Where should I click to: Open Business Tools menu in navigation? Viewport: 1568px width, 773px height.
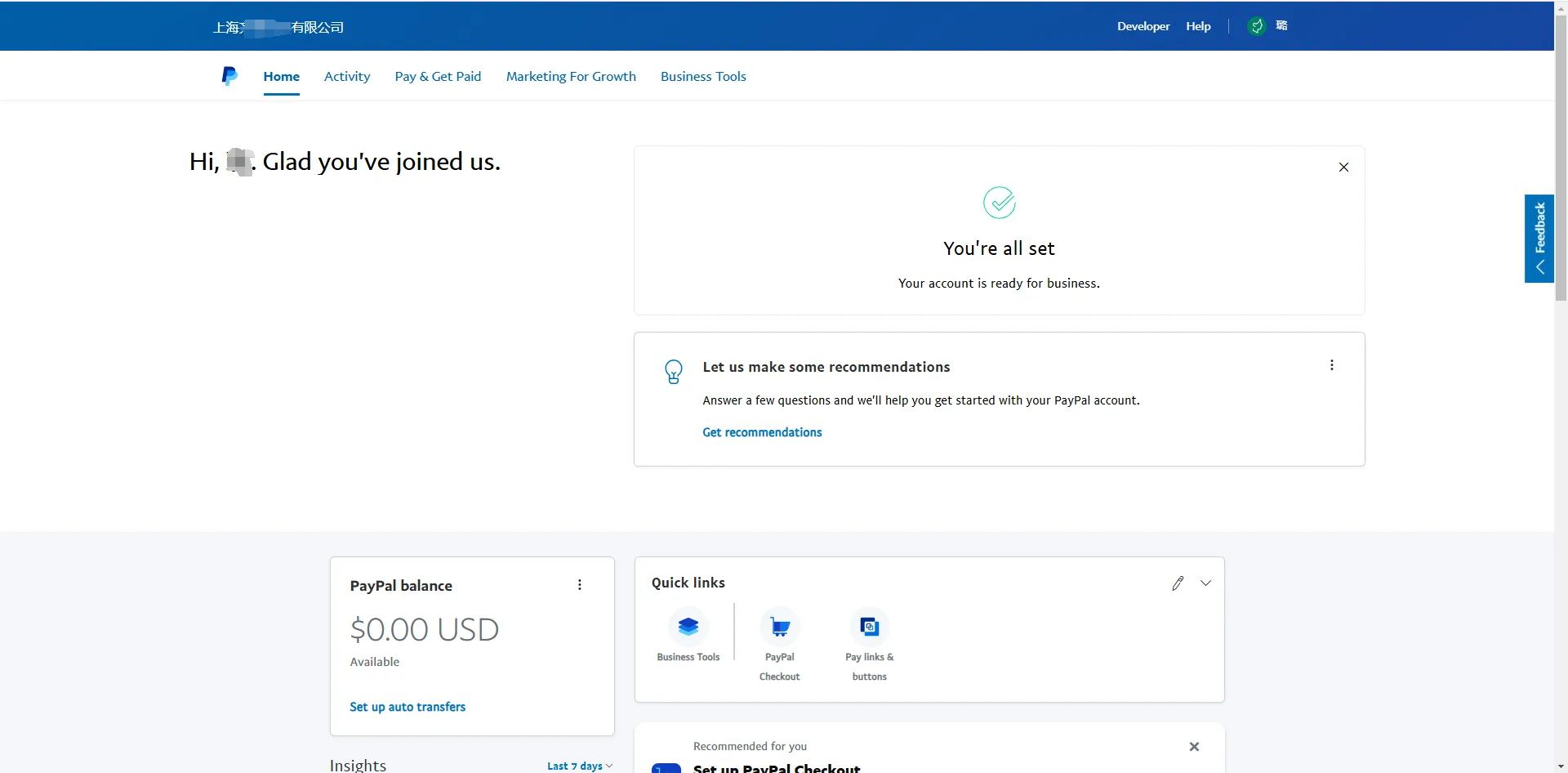703,76
